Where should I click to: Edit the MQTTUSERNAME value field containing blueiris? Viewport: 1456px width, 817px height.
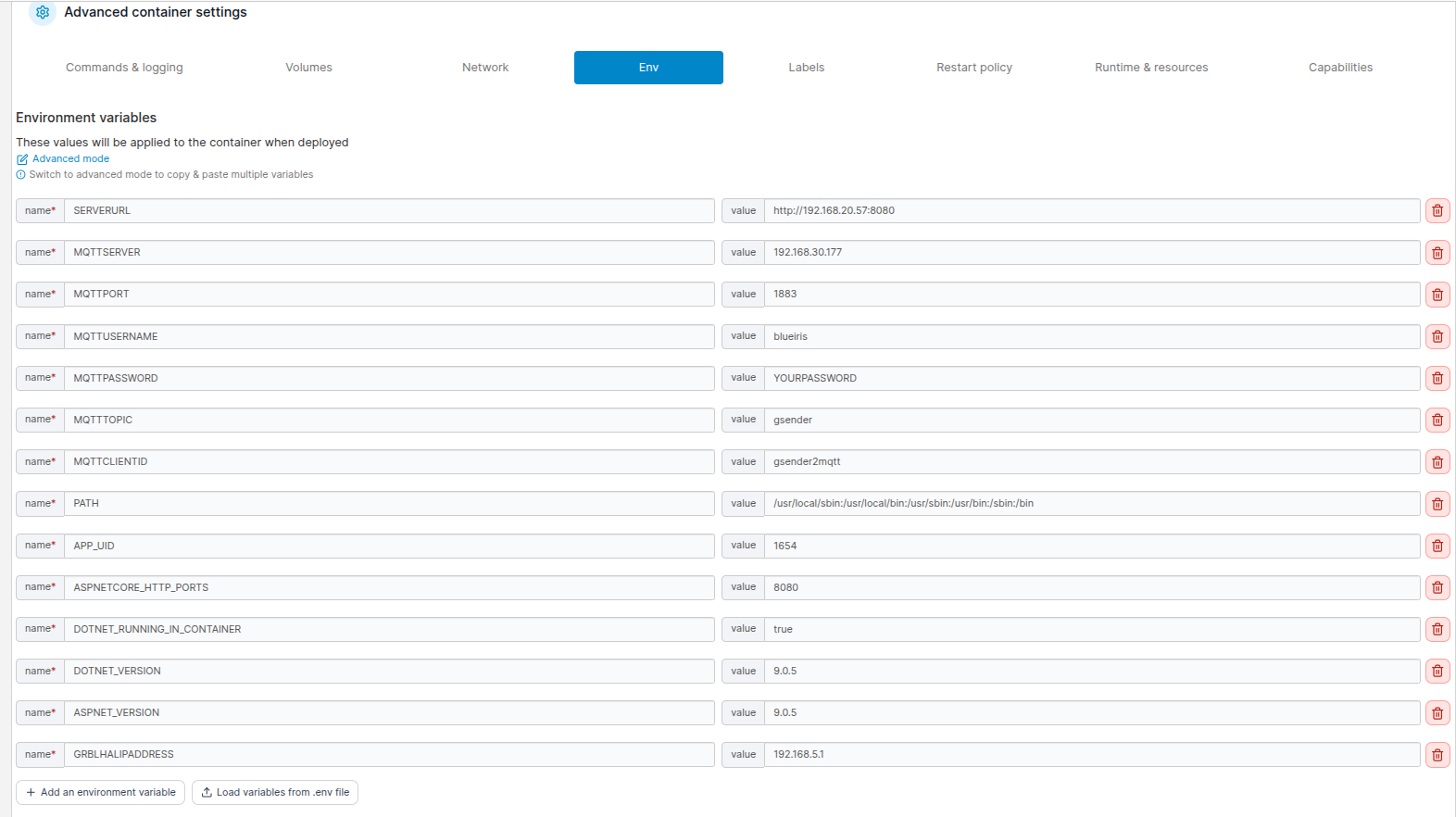pyautogui.click(x=1091, y=336)
